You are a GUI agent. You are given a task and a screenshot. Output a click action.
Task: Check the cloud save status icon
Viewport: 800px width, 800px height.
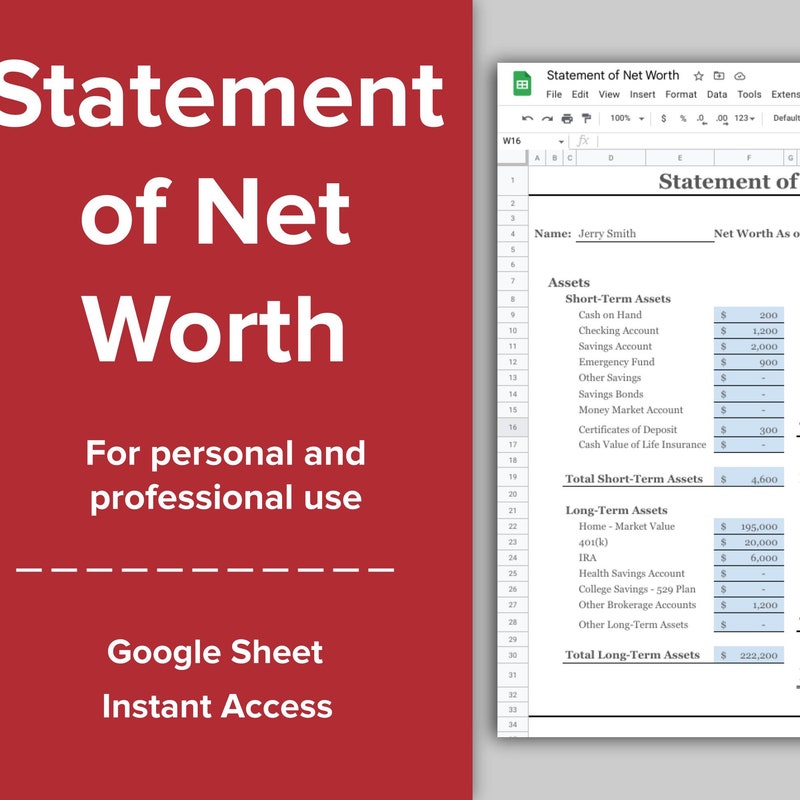pyautogui.click(x=740, y=76)
